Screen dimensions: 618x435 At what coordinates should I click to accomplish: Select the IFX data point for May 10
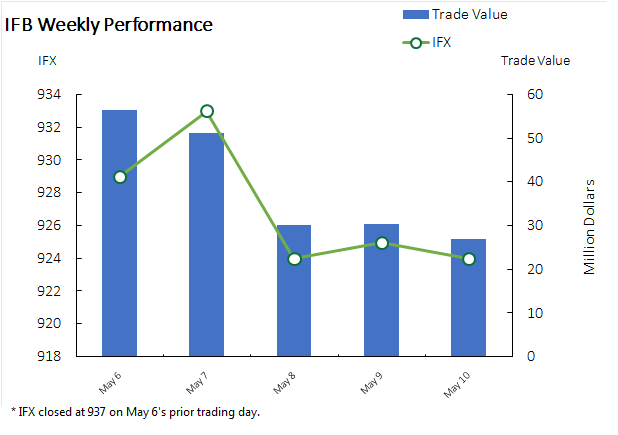tap(468, 259)
